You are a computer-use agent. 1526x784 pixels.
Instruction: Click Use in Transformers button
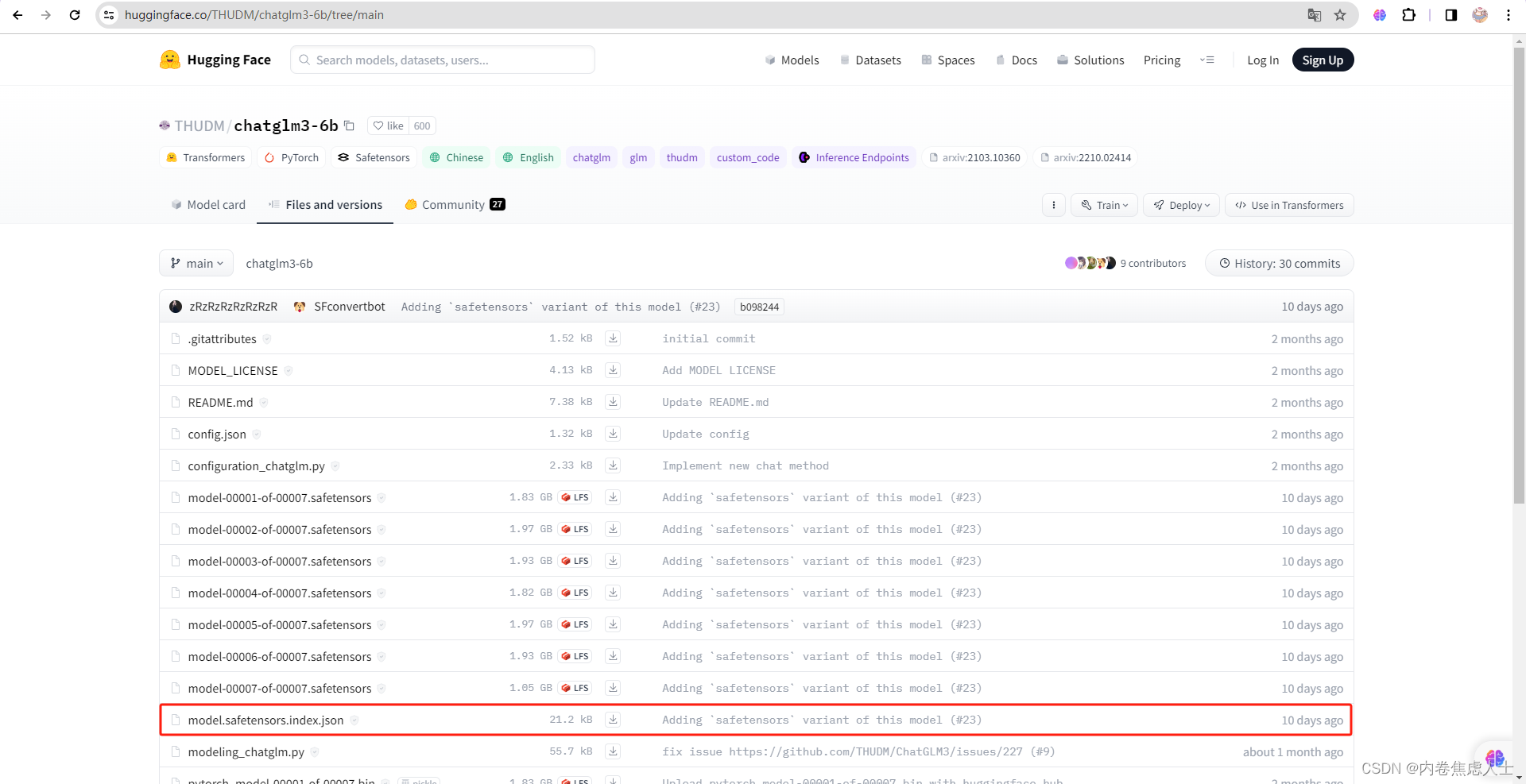[1289, 205]
